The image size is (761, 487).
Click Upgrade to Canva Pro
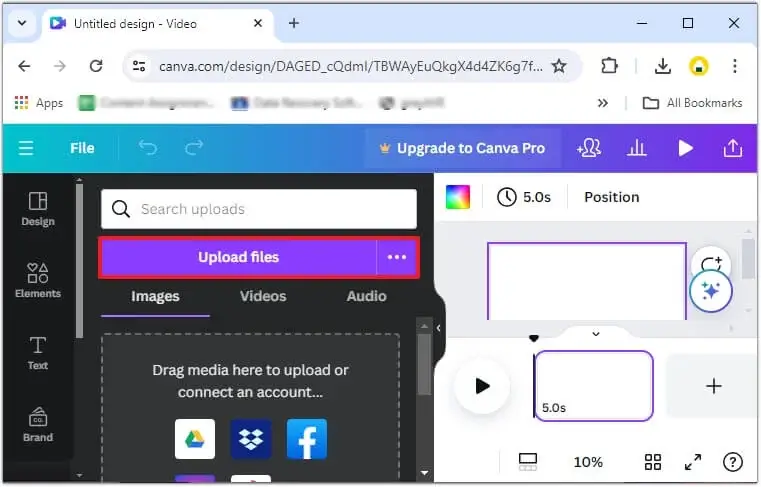pyautogui.click(x=462, y=148)
